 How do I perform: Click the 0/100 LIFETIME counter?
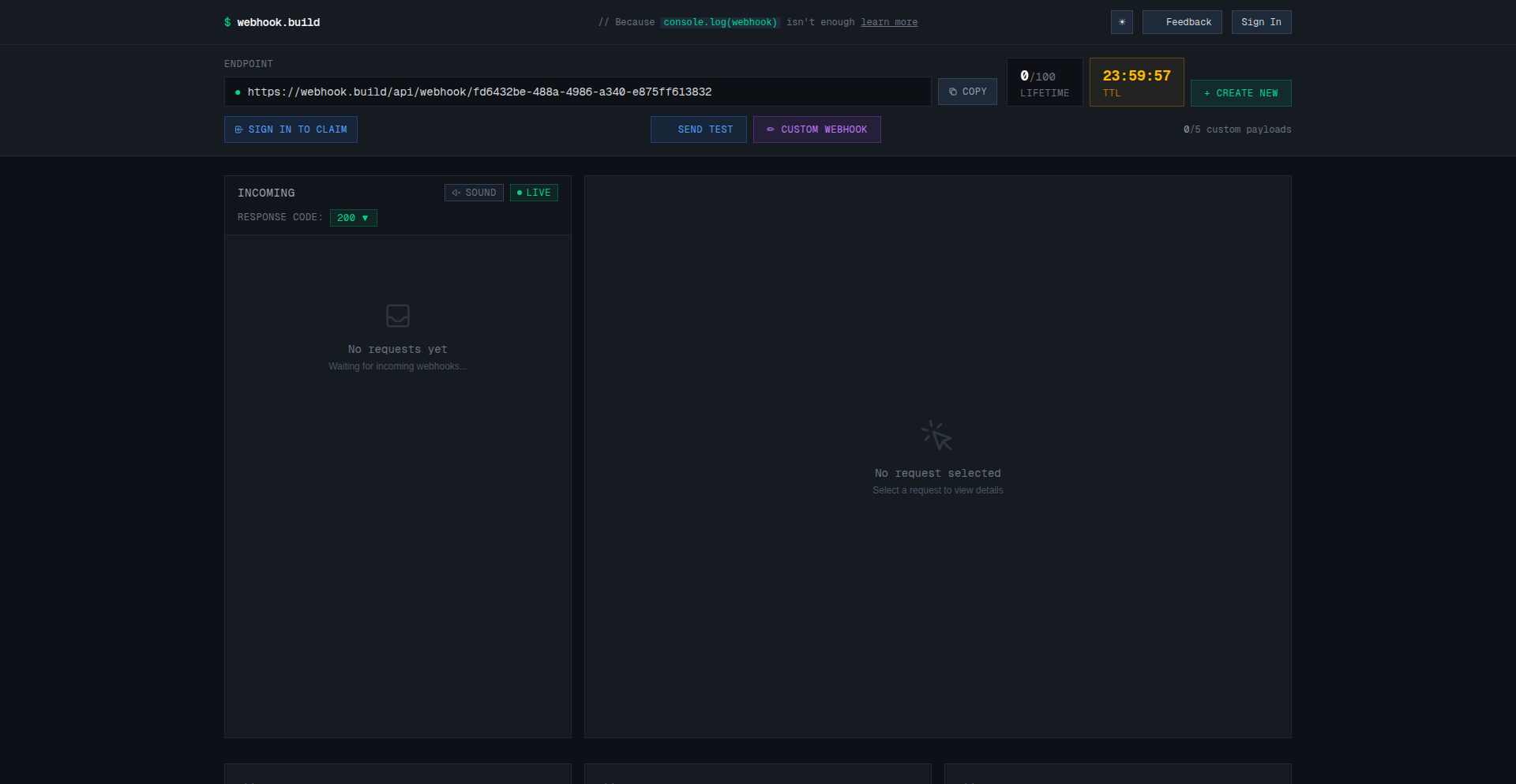1044,82
